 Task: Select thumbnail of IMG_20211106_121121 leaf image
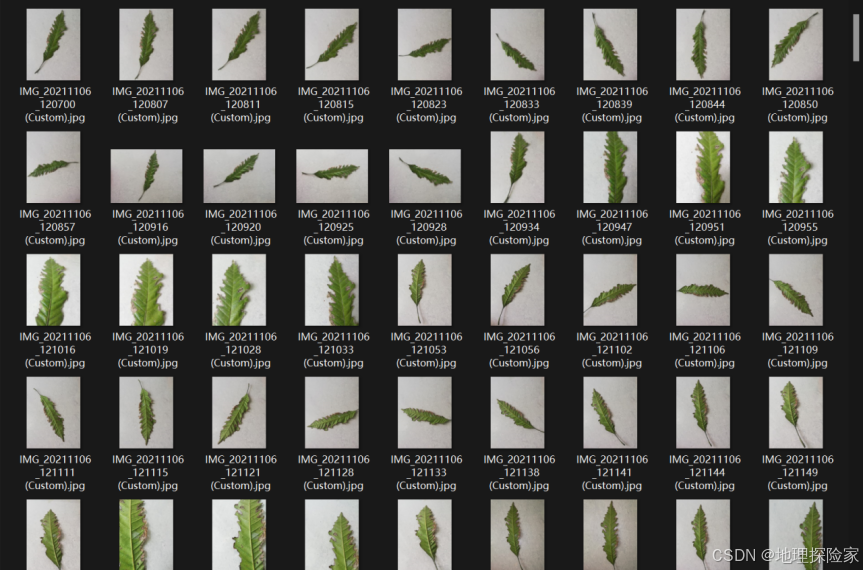click(239, 413)
